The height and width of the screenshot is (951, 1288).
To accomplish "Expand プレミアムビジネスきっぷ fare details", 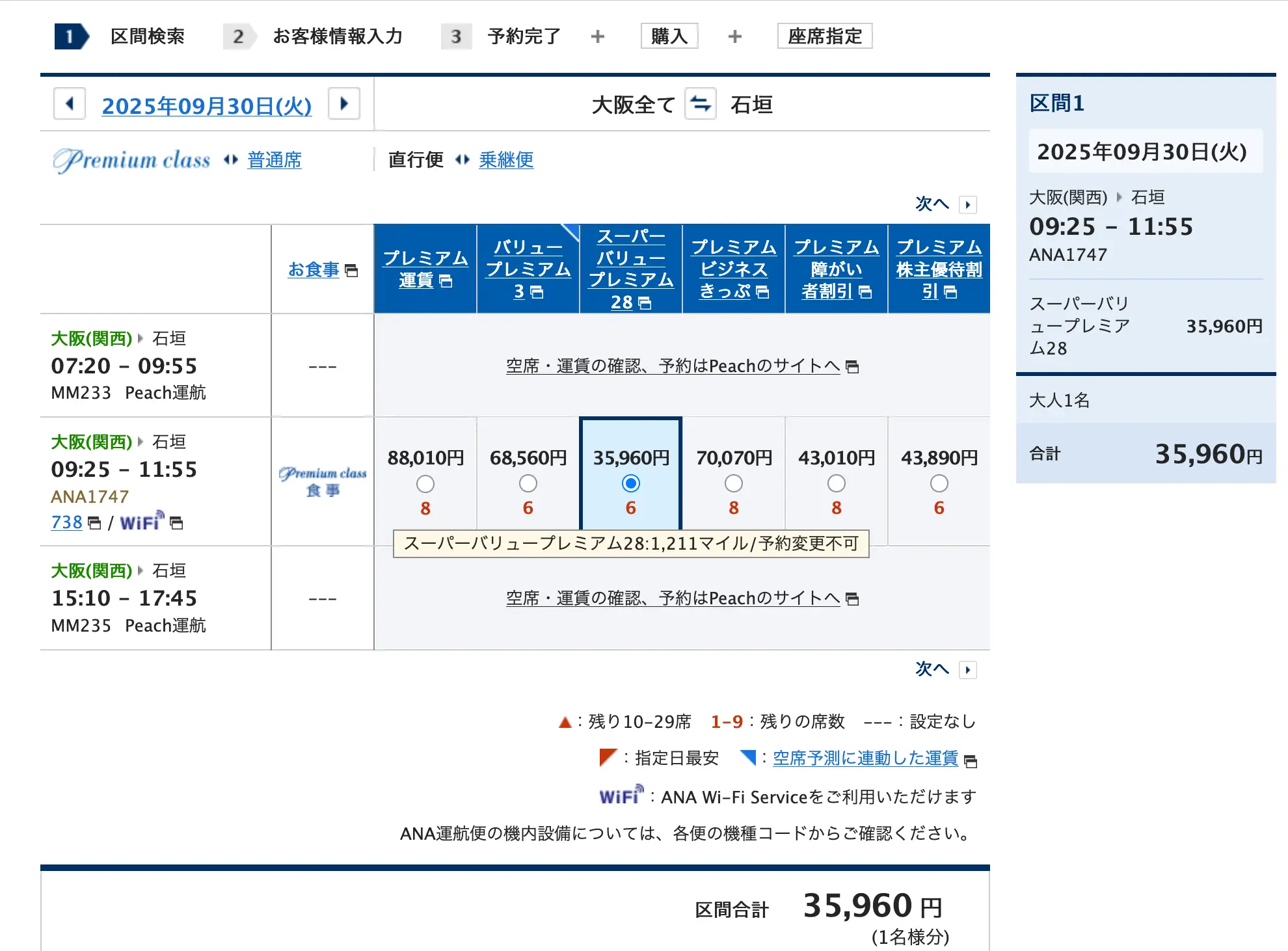I will pyautogui.click(x=734, y=269).
